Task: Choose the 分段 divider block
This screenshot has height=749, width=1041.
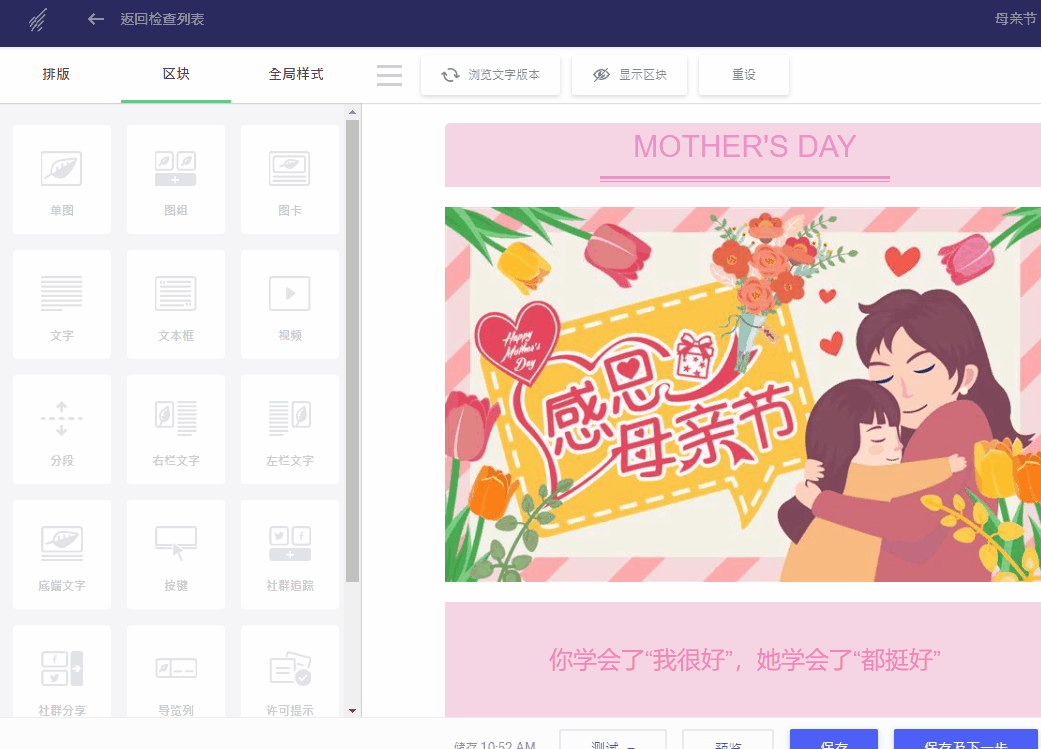Action: [62, 429]
